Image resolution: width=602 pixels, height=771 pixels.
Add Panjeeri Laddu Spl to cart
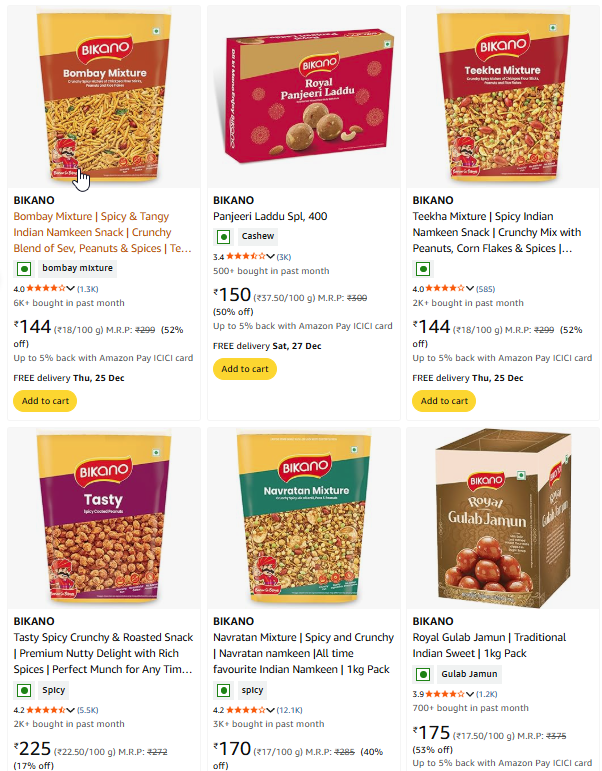coord(244,368)
